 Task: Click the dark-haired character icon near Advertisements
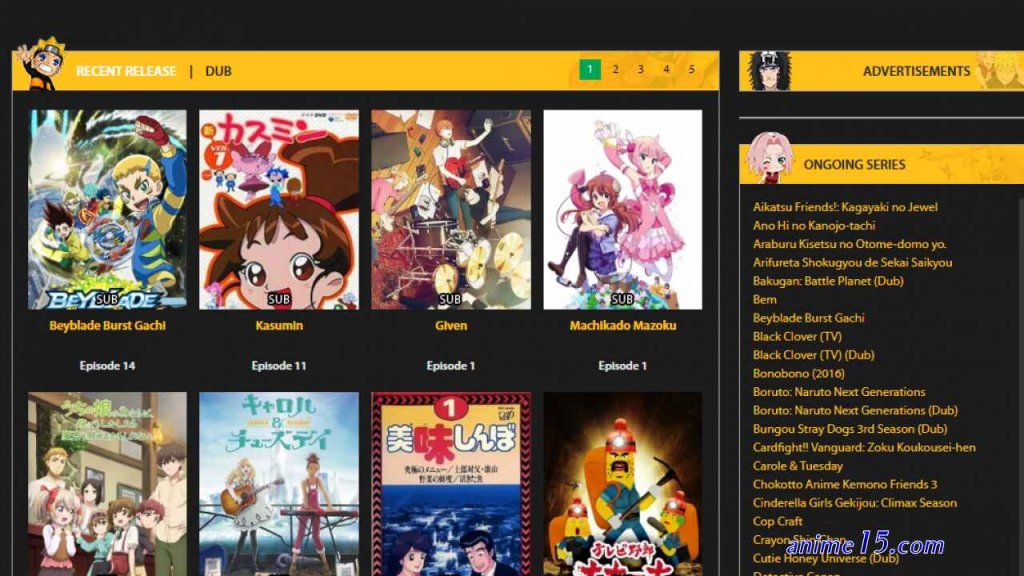(769, 71)
